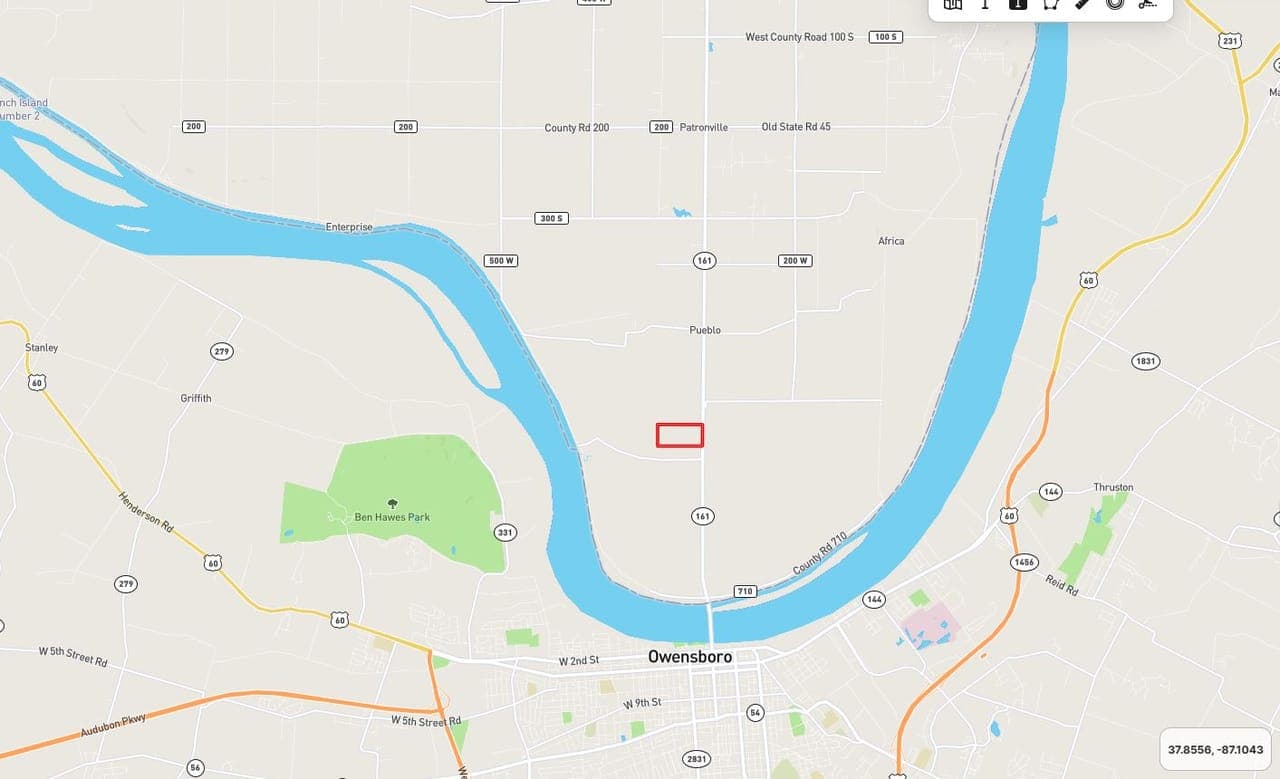Select the route path tool
The width and height of the screenshot is (1280, 779).
1147,4
